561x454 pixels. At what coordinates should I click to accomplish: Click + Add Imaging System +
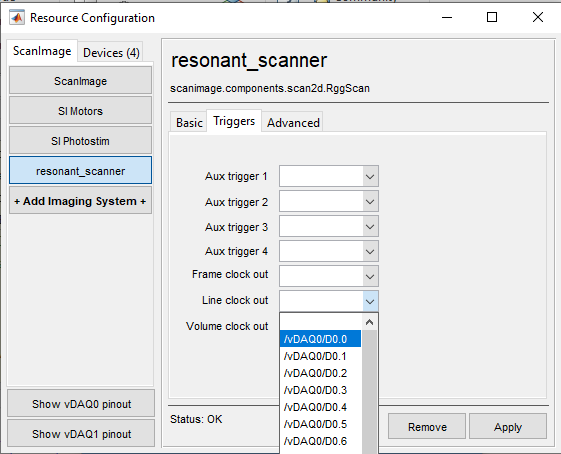81,201
